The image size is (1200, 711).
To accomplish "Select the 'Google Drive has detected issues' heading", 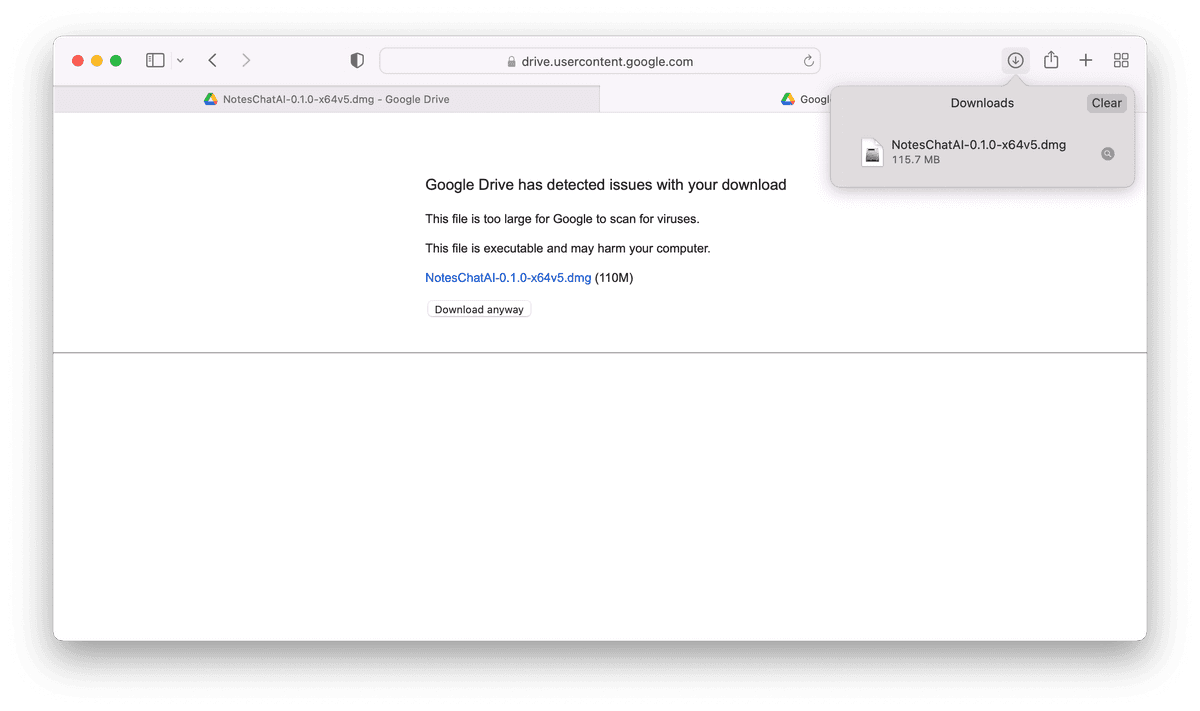I will point(606,185).
